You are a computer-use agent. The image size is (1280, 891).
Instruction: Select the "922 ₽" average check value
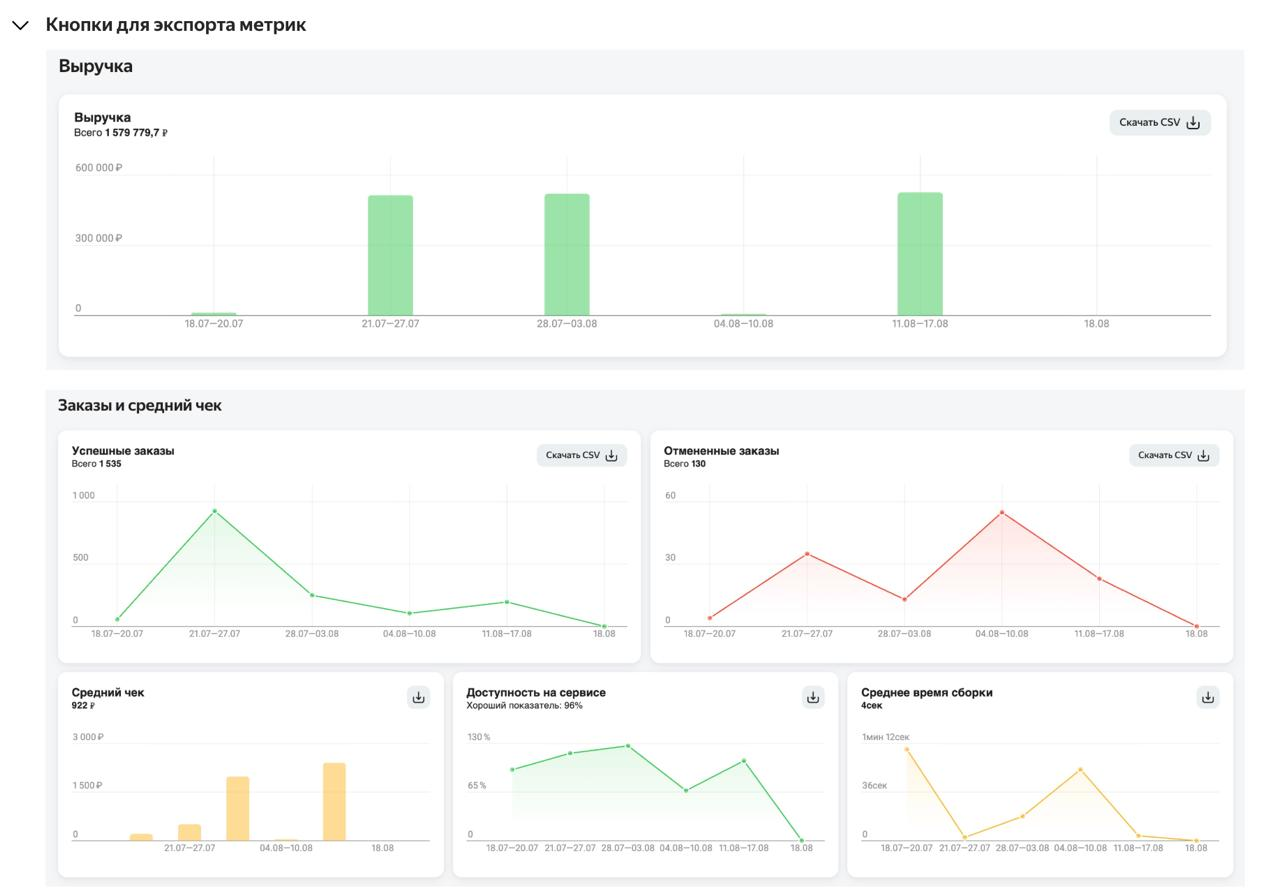[83, 706]
